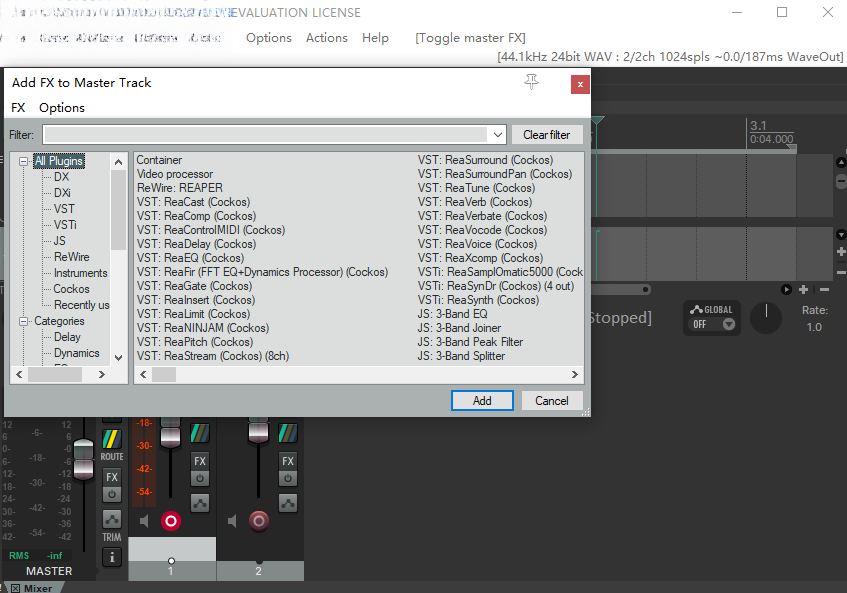
Task: Toggle master FX bypass power button
Action: [x=112, y=494]
